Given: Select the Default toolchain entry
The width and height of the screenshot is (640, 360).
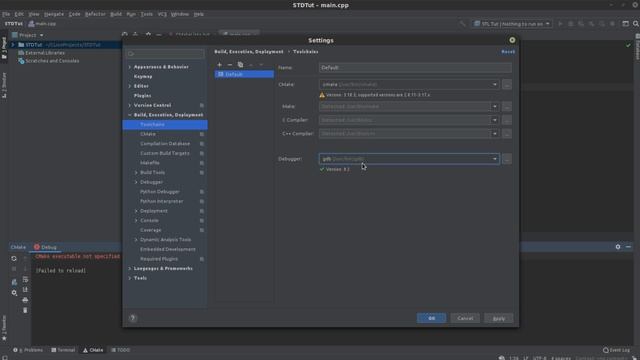Looking at the screenshot, I should pyautogui.click(x=244, y=74).
